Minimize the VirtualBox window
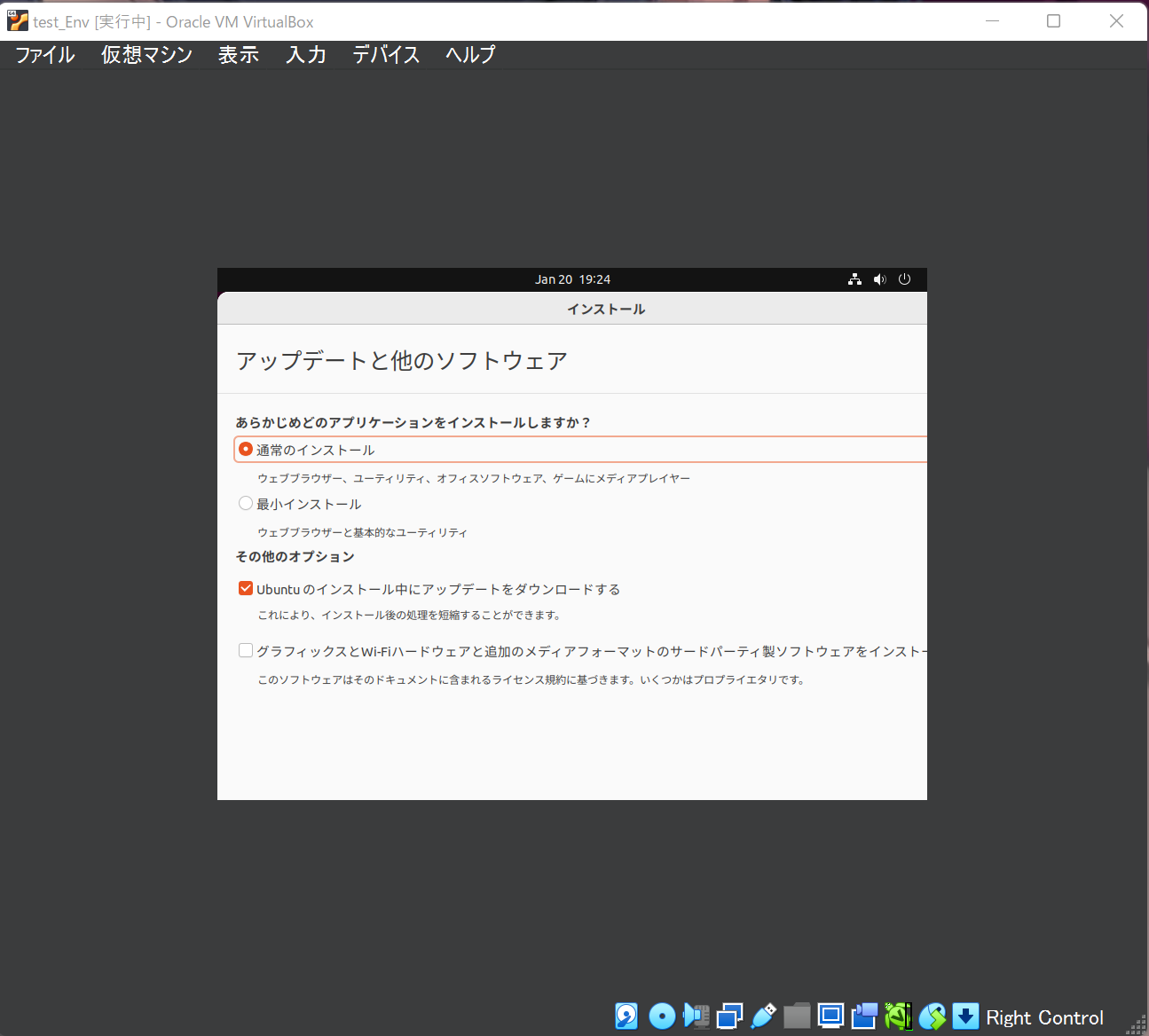 point(993,21)
